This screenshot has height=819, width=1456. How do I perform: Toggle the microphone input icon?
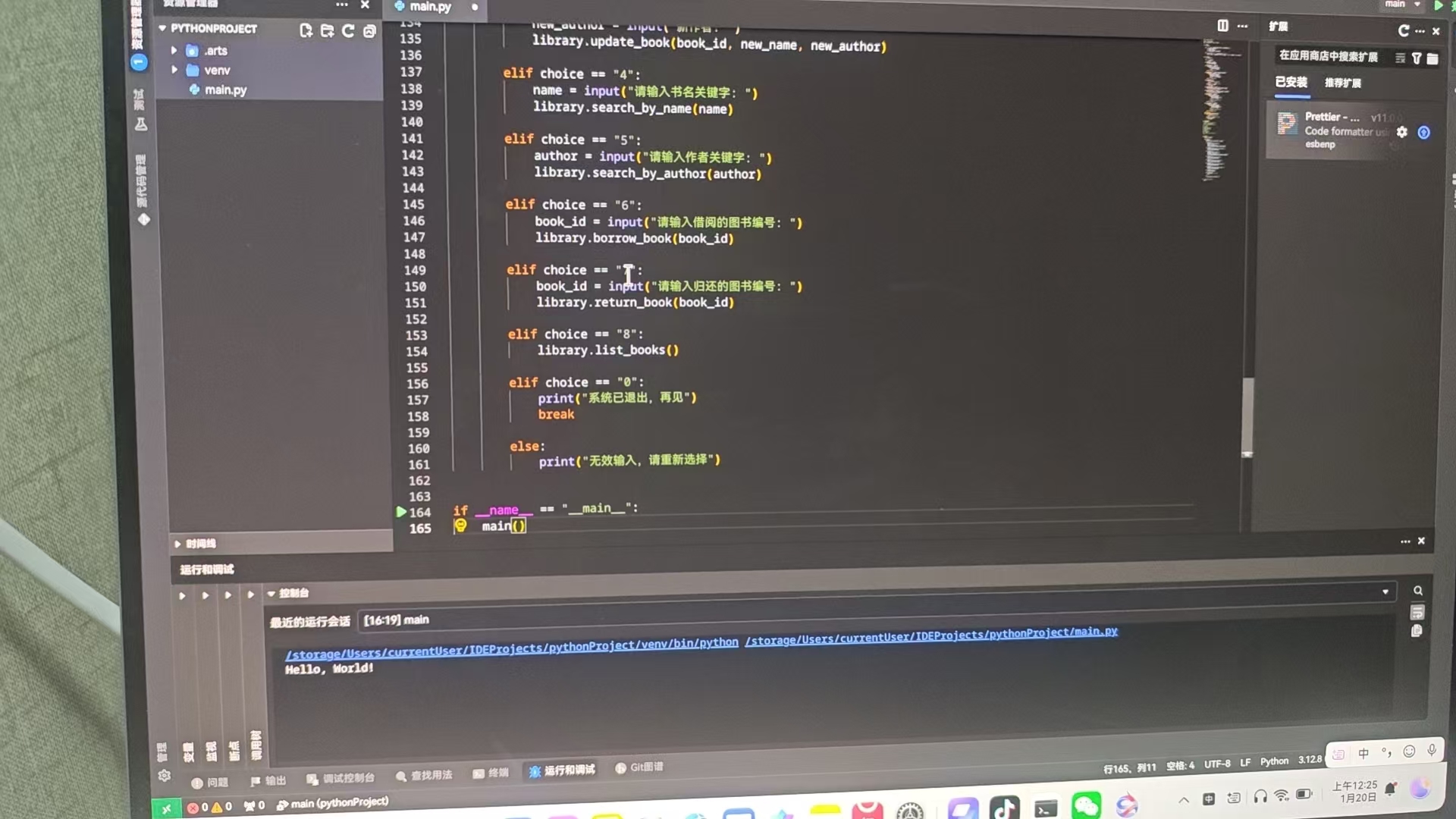tap(1432, 751)
